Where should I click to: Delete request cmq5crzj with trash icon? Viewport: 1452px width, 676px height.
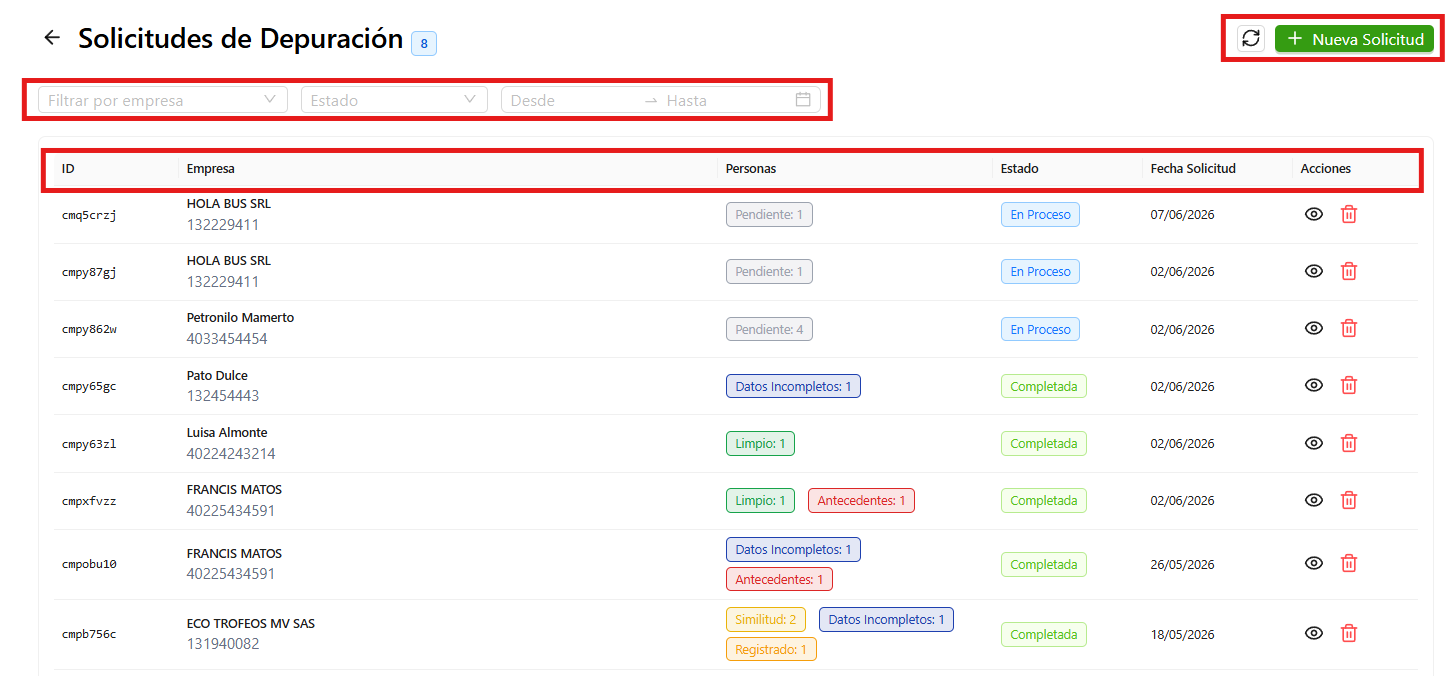click(1348, 214)
